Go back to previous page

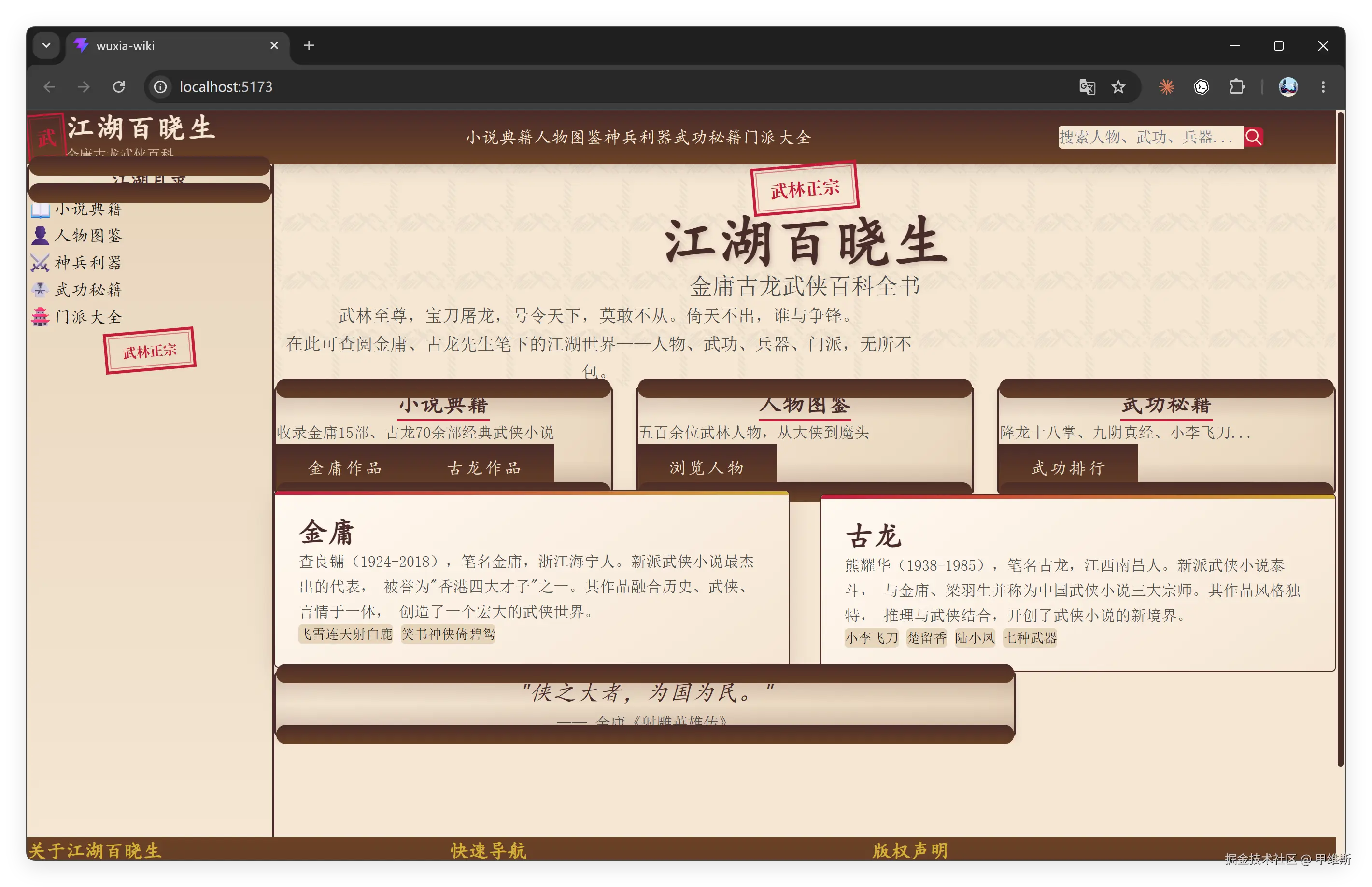point(50,87)
